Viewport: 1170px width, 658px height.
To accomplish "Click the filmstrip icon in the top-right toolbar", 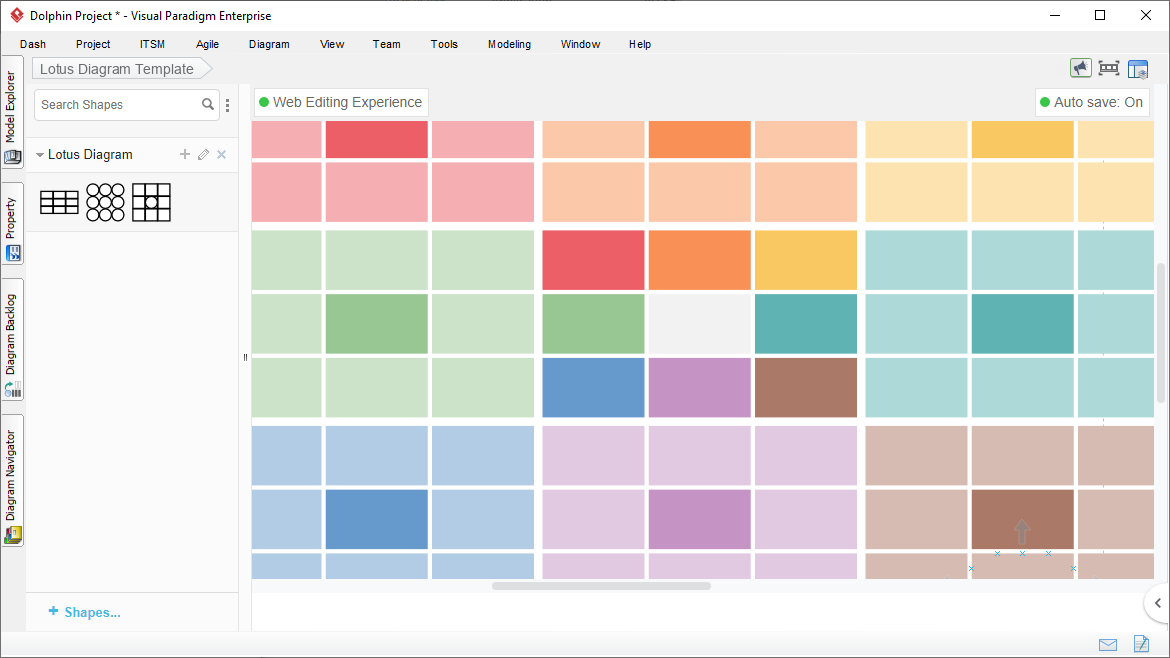I will (x=1109, y=68).
